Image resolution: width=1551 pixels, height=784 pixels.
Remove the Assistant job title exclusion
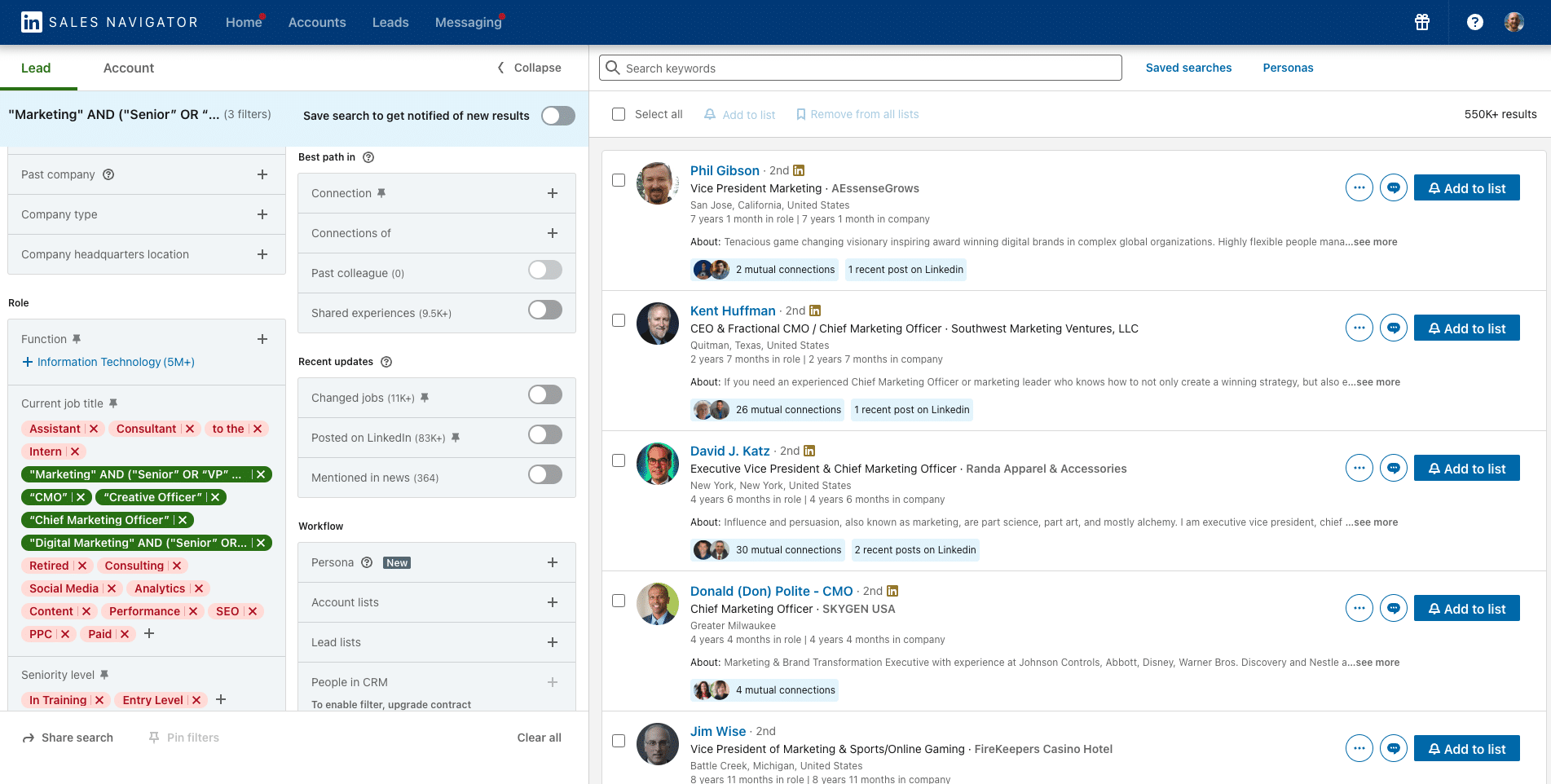pyautogui.click(x=94, y=429)
